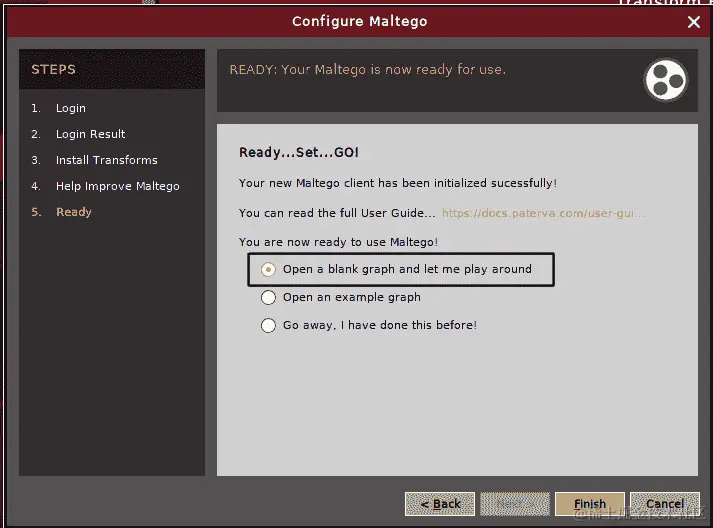
Task: Click the 'Configure Maltego' title bar text
Action: (360, 21)
